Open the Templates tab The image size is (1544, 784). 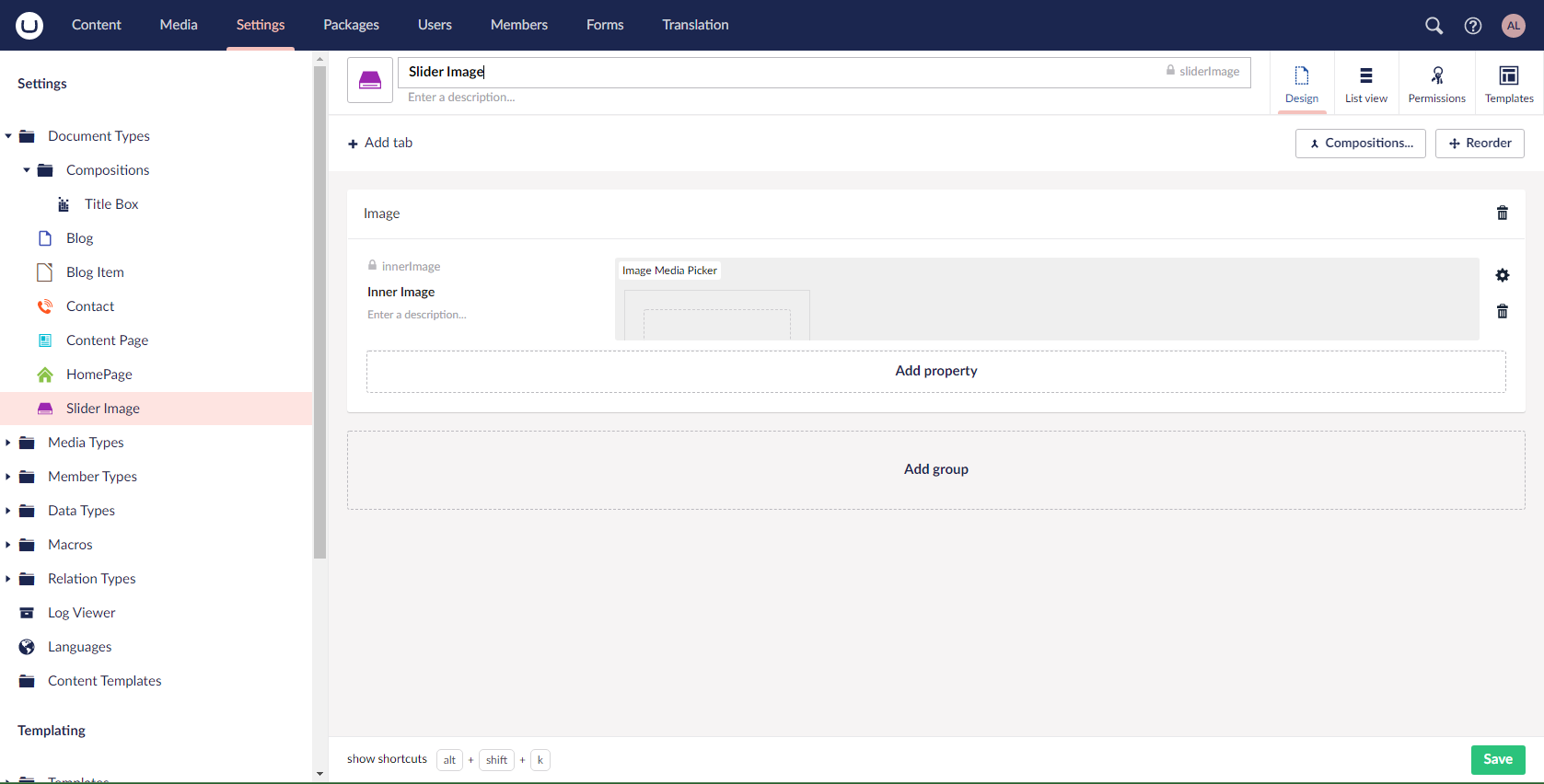(1509, 83)
